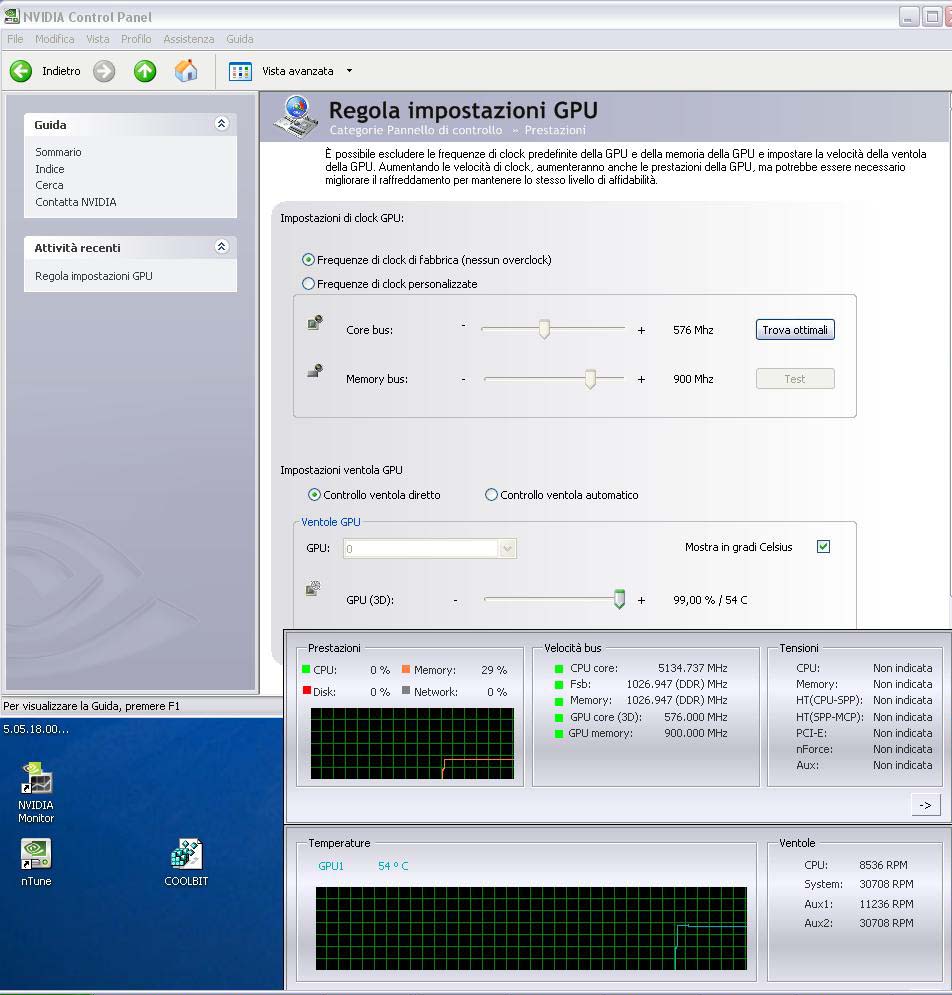The image size is (952, 995).
Task: Select Frequenze di clock personalizzate option
Action: (x=308, y=284)
